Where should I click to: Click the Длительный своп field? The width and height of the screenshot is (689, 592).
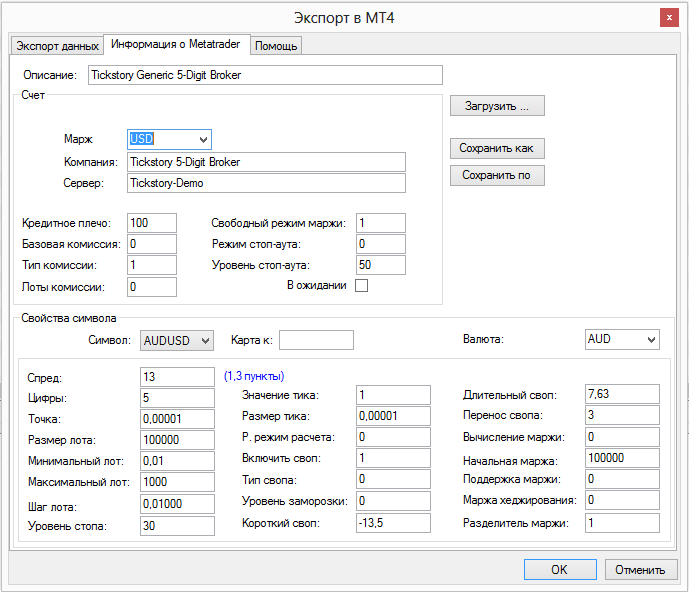622,394
